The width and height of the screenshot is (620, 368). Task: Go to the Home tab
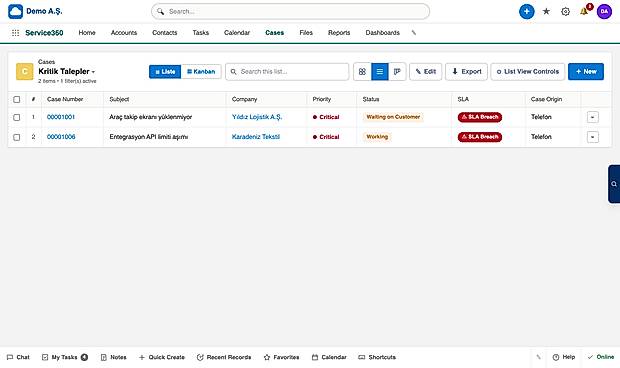coord(87,33)
